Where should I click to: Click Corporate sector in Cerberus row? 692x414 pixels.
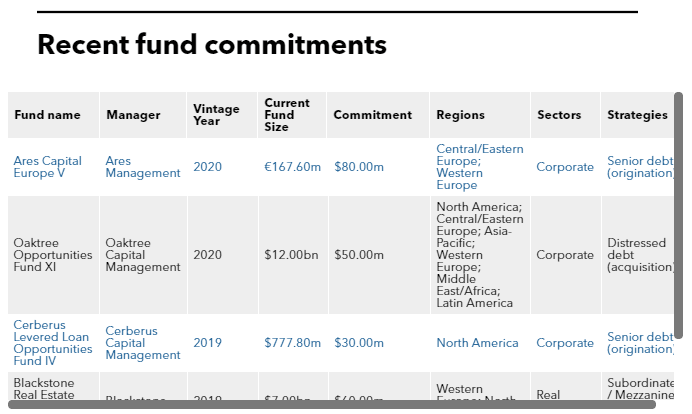tap(565, 343)
